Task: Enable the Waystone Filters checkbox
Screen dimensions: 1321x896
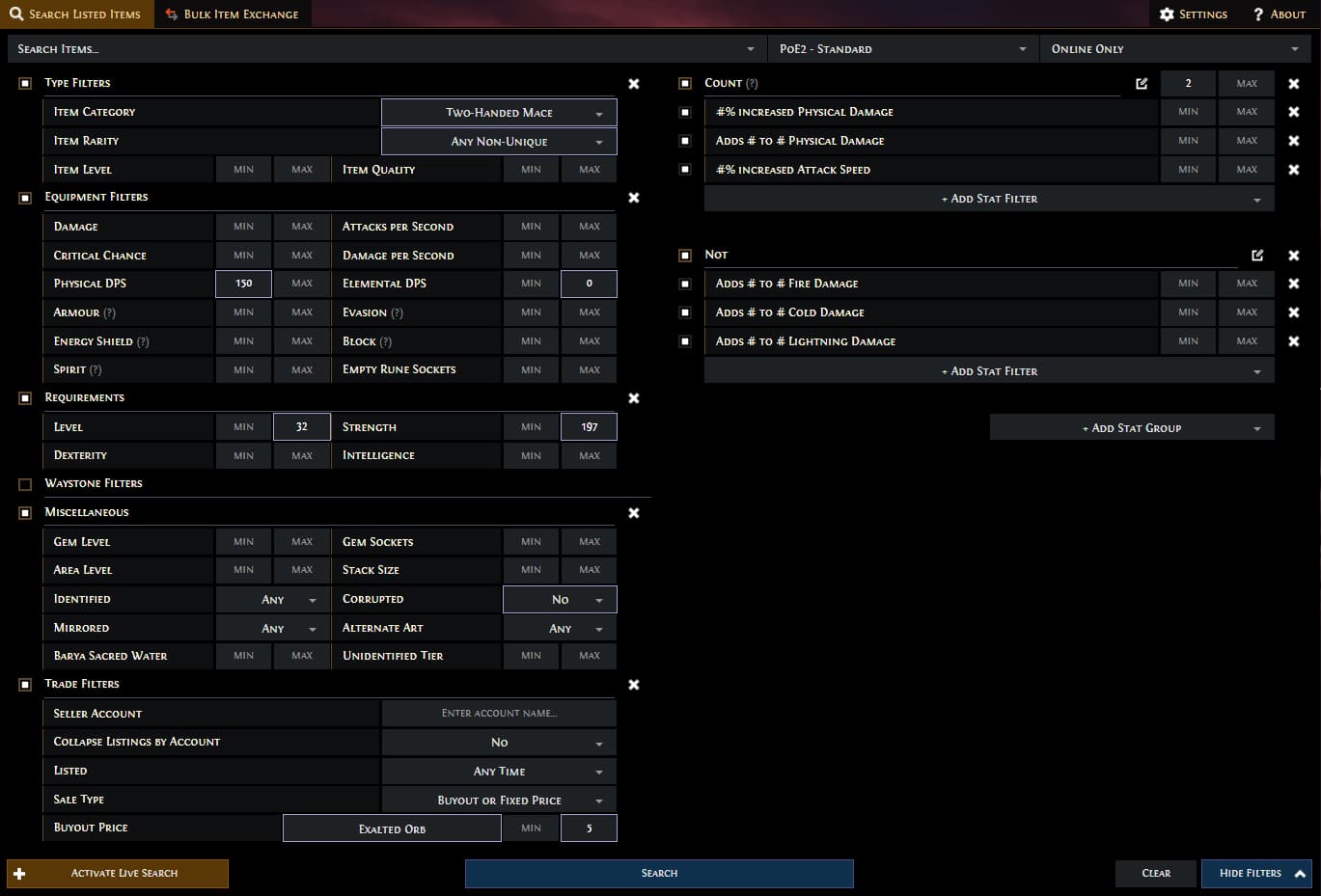Action: [25, 484]
